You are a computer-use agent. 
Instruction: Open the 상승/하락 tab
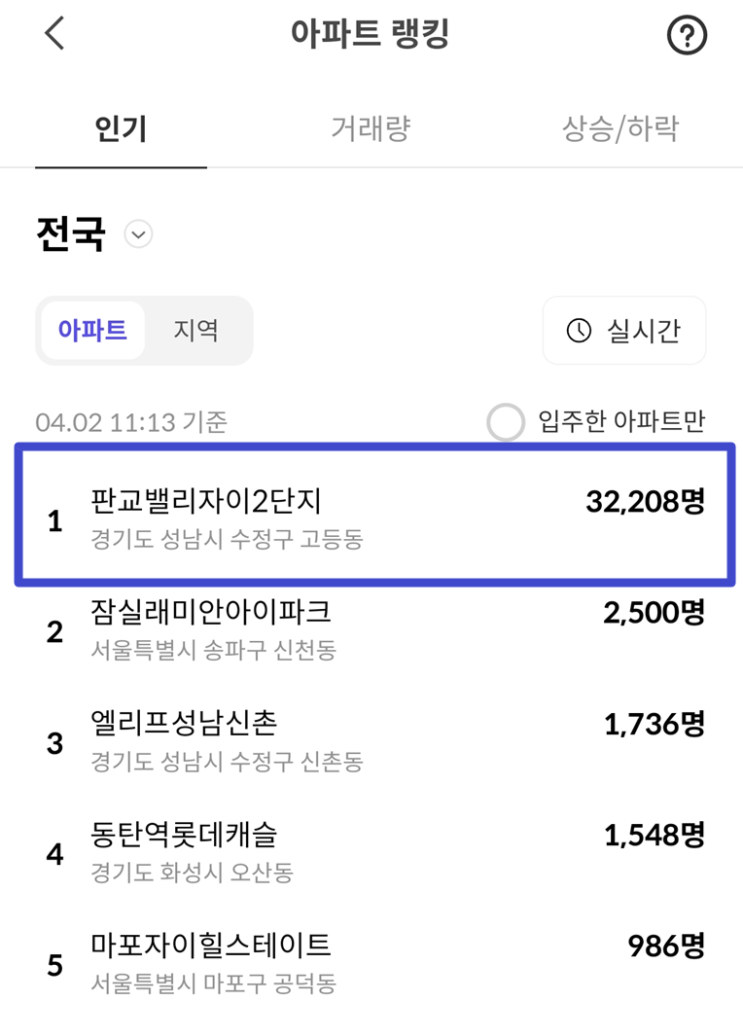(x=620, y=129)
